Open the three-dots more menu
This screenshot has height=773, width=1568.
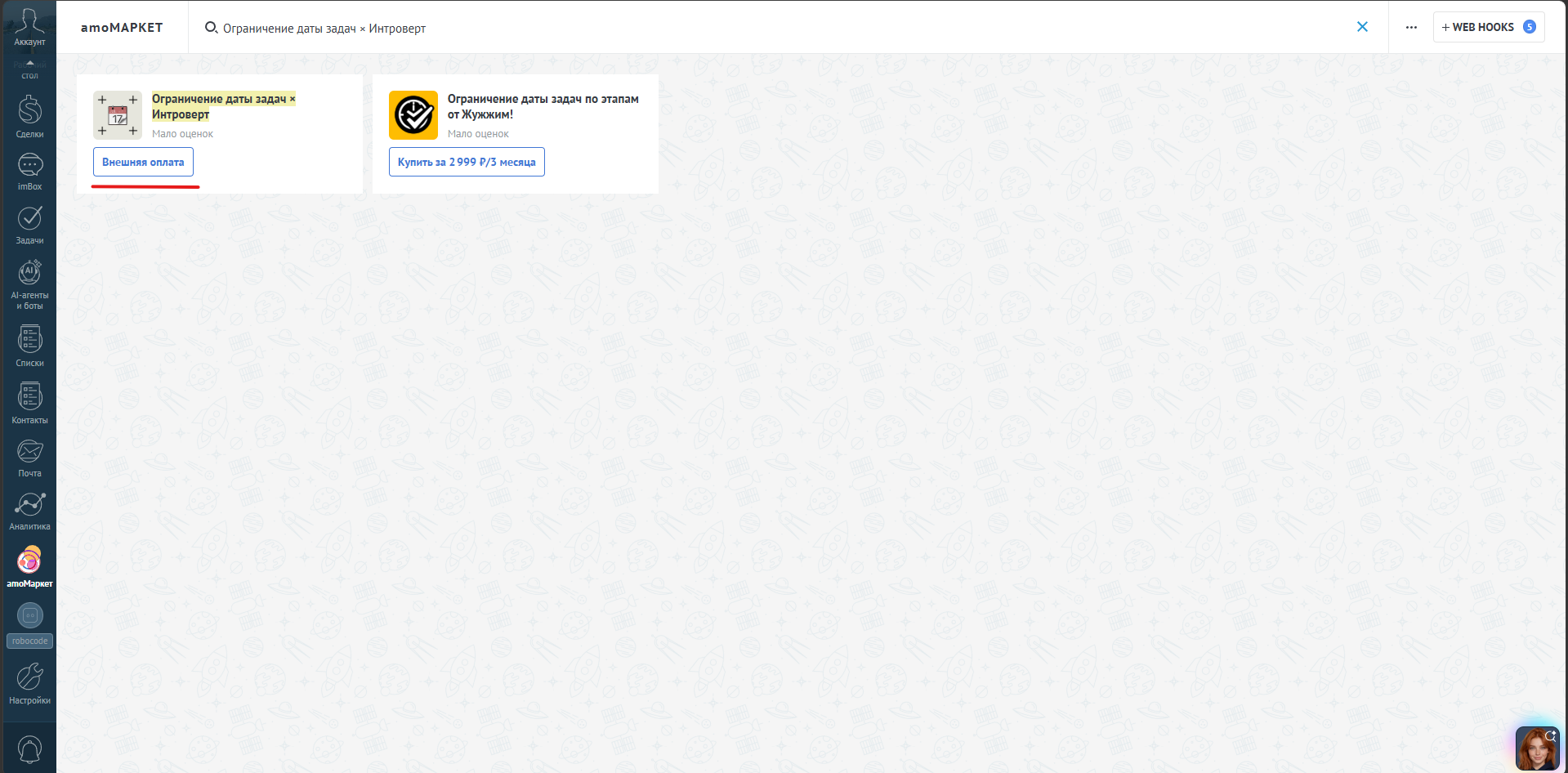[x=1411, y=27]
